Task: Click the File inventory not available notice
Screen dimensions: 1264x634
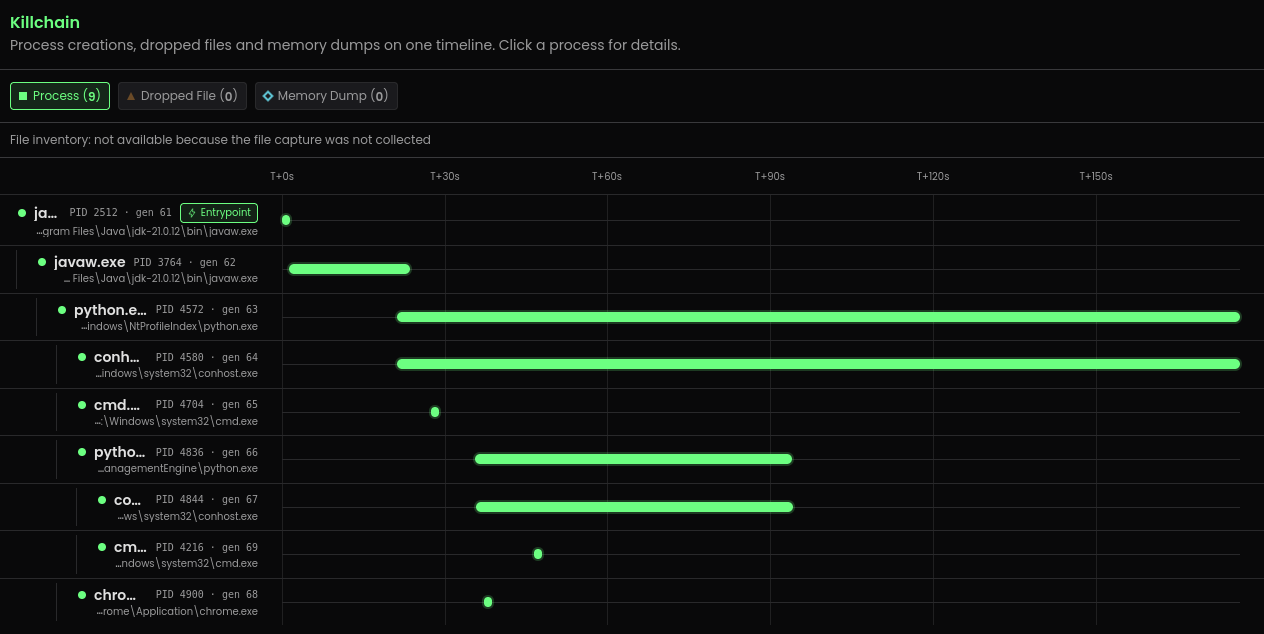Action: coord(220,140)
